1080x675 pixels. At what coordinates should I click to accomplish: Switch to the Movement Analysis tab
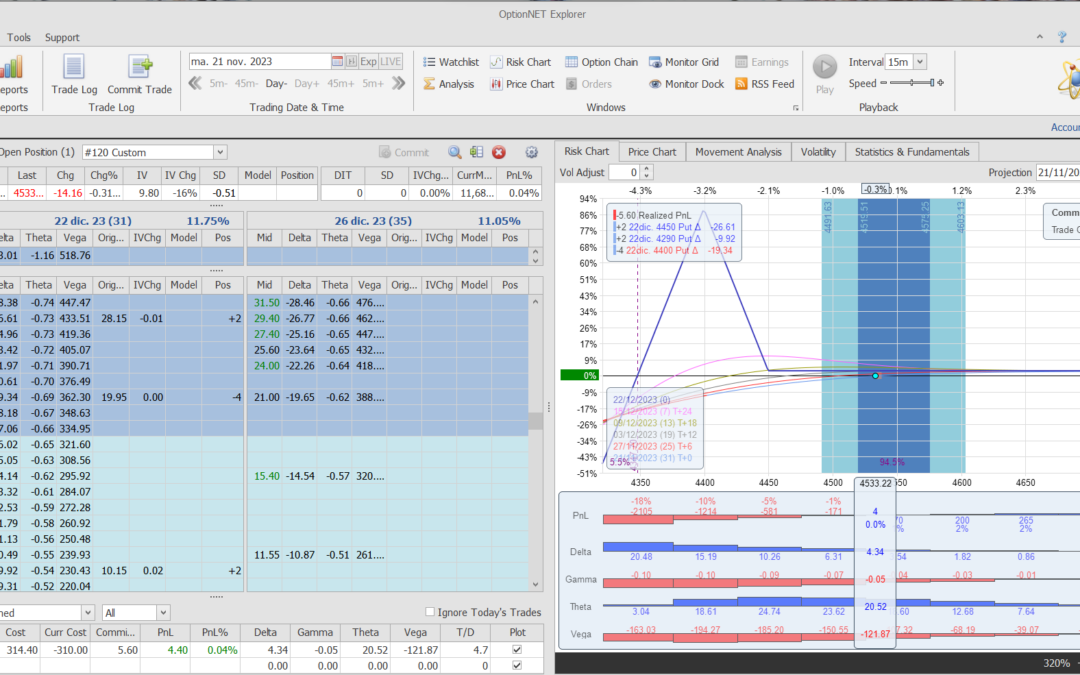tap(738, 152)
